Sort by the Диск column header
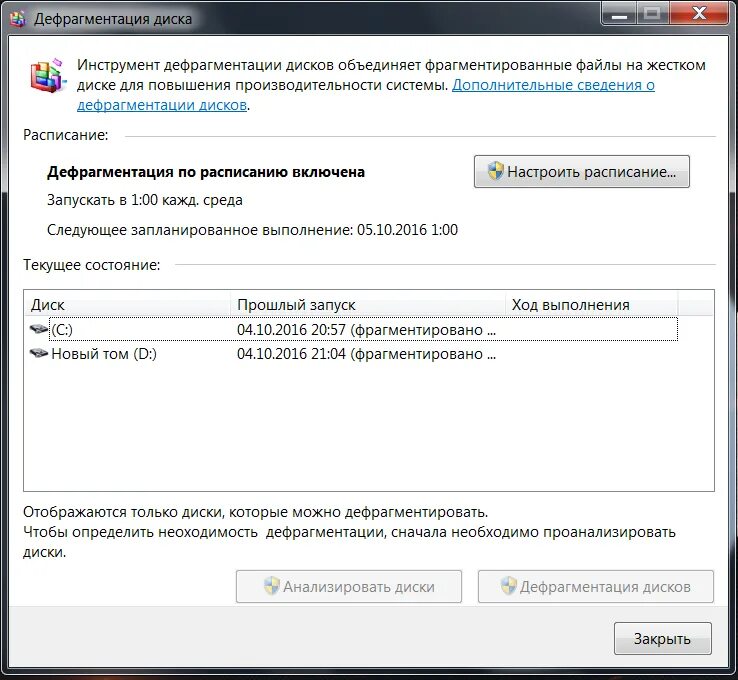Viewport: 738px width, 680px height. click(127, 304)
